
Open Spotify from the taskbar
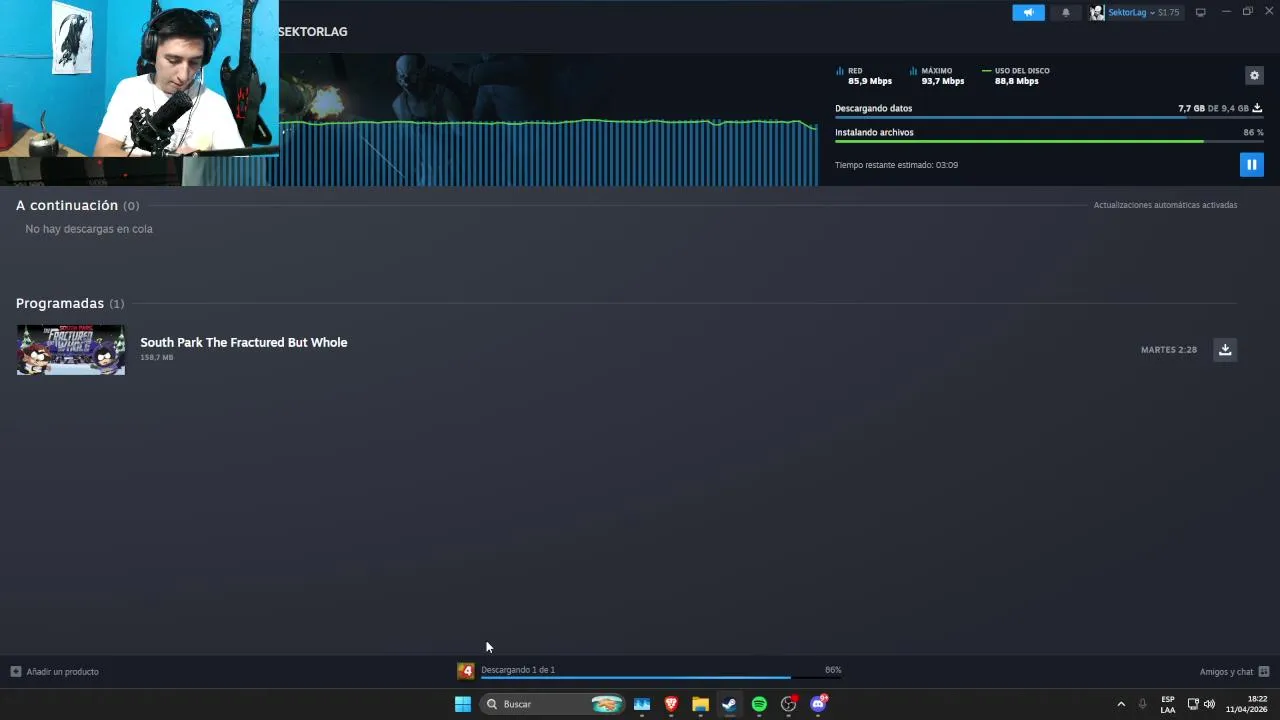pyautogui.click(x=759, y=704)
